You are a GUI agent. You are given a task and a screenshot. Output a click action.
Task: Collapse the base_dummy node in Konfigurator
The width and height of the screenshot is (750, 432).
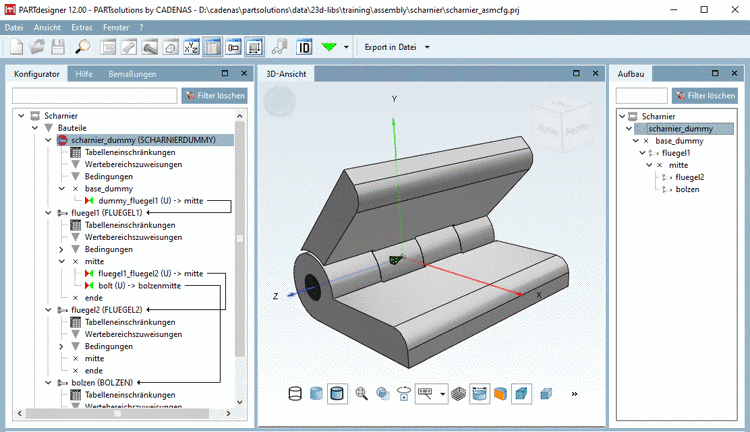(61, 188)
